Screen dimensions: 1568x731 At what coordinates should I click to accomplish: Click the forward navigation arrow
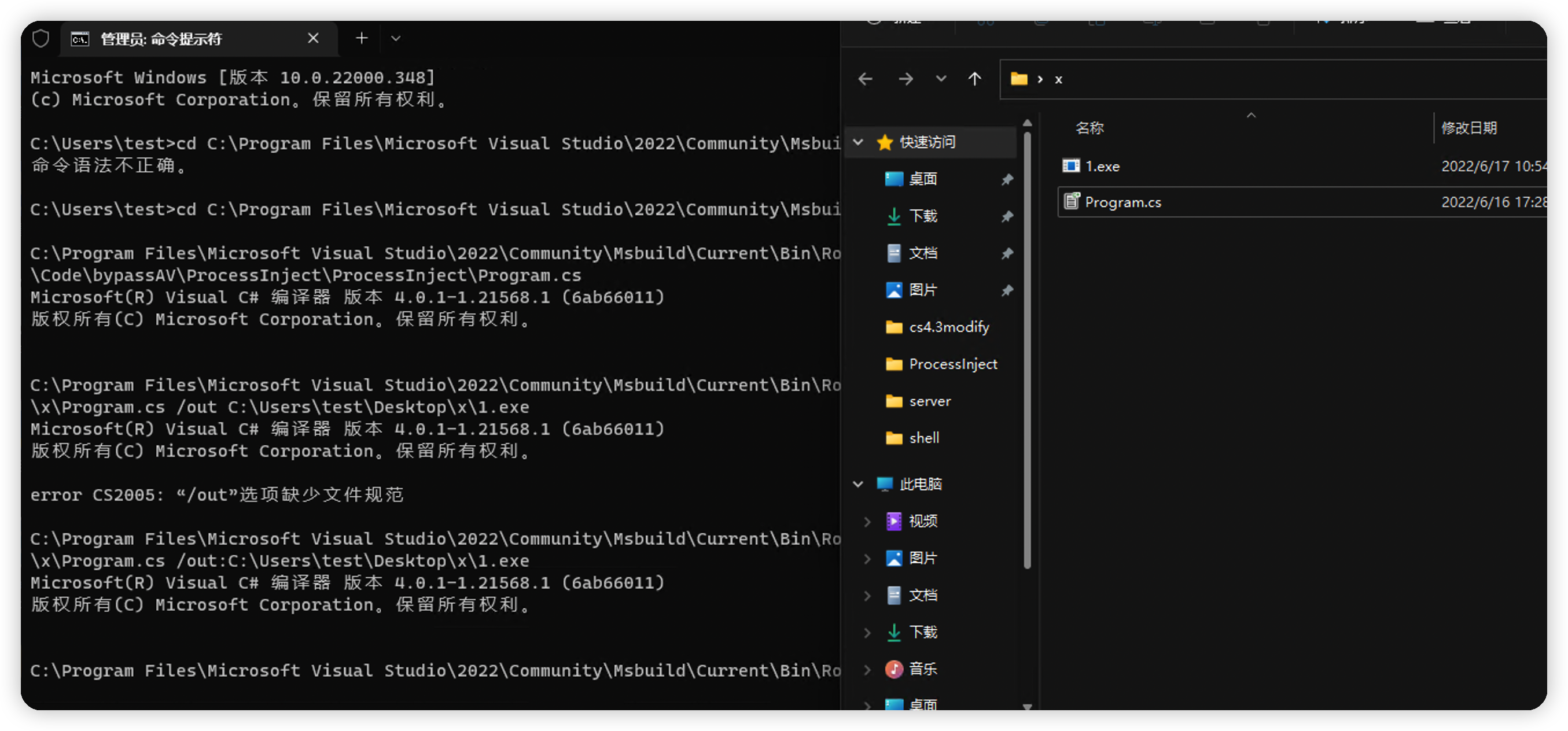coord(905,79)
